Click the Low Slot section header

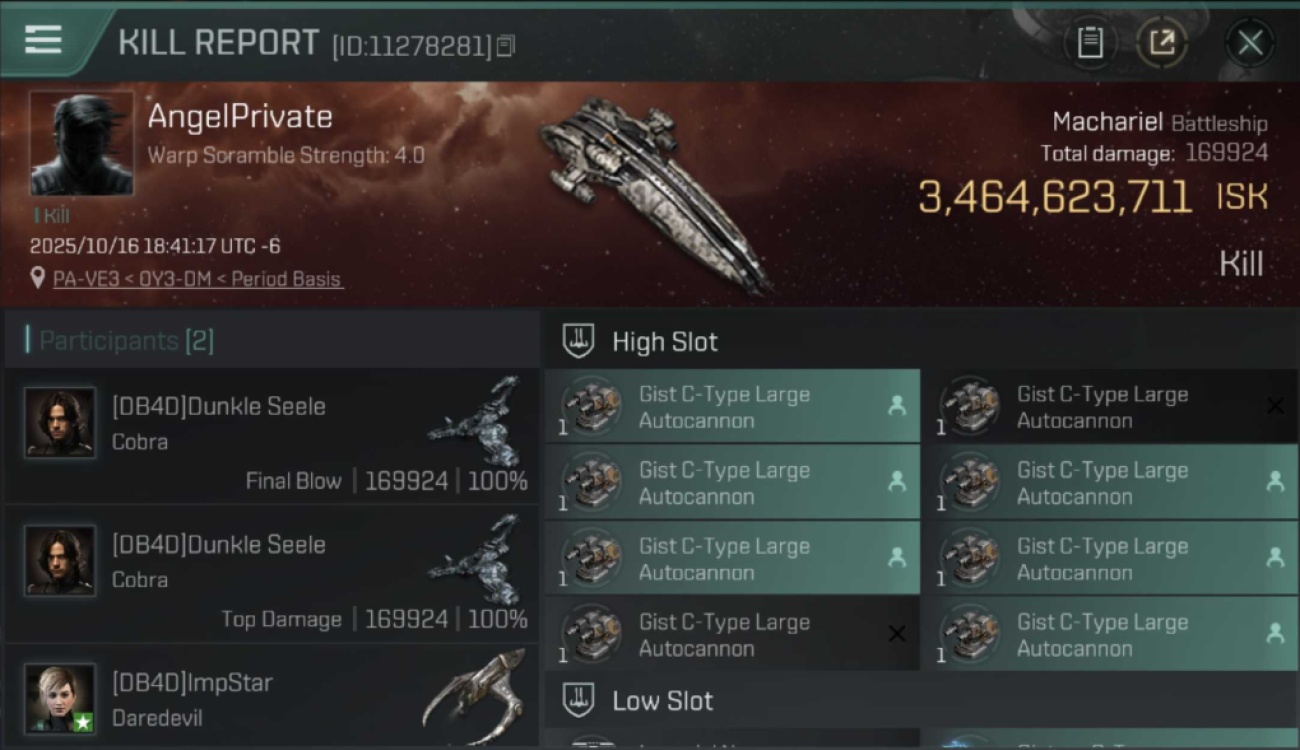662,701
